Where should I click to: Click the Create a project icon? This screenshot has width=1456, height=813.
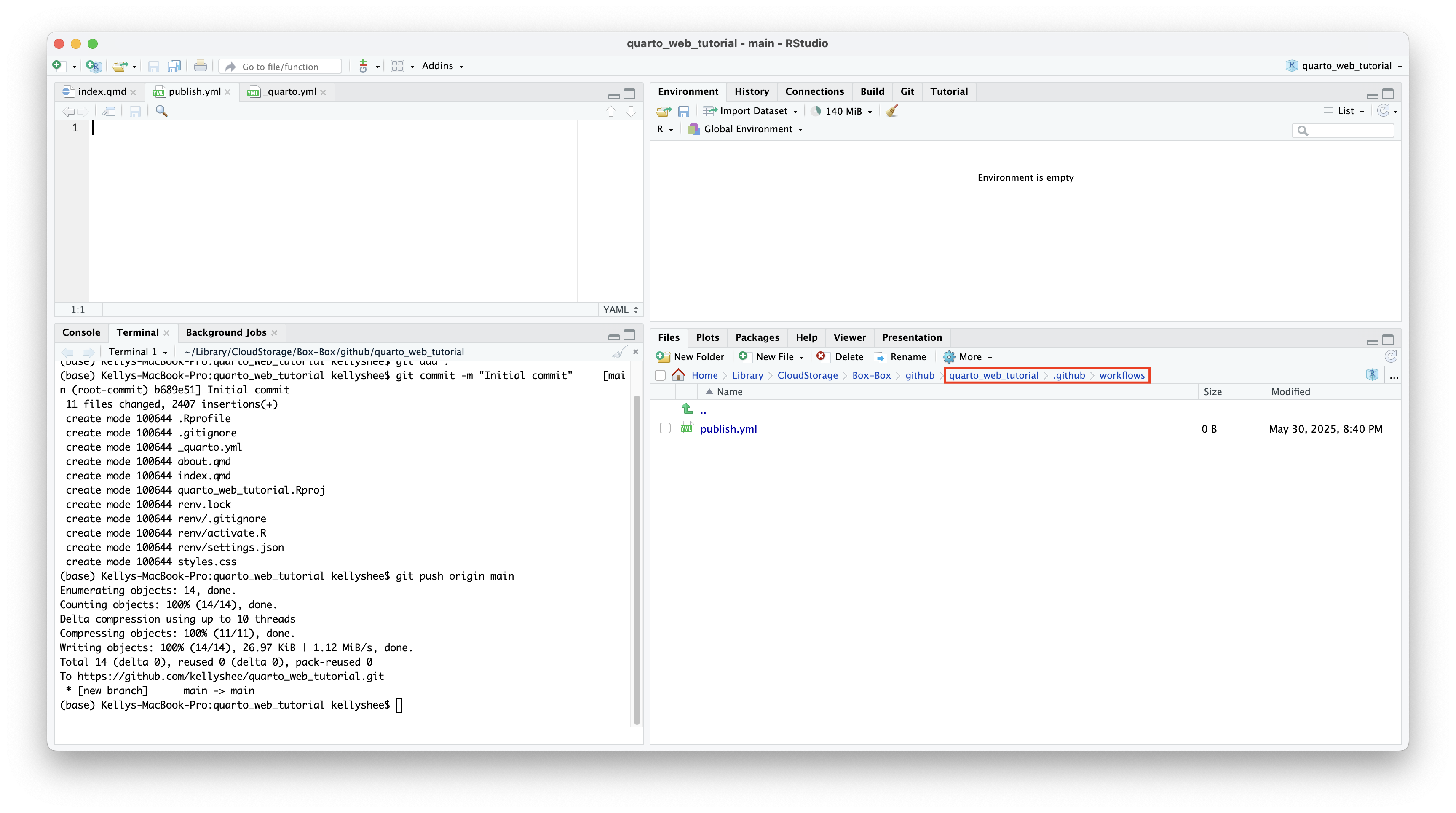(93, 66)
